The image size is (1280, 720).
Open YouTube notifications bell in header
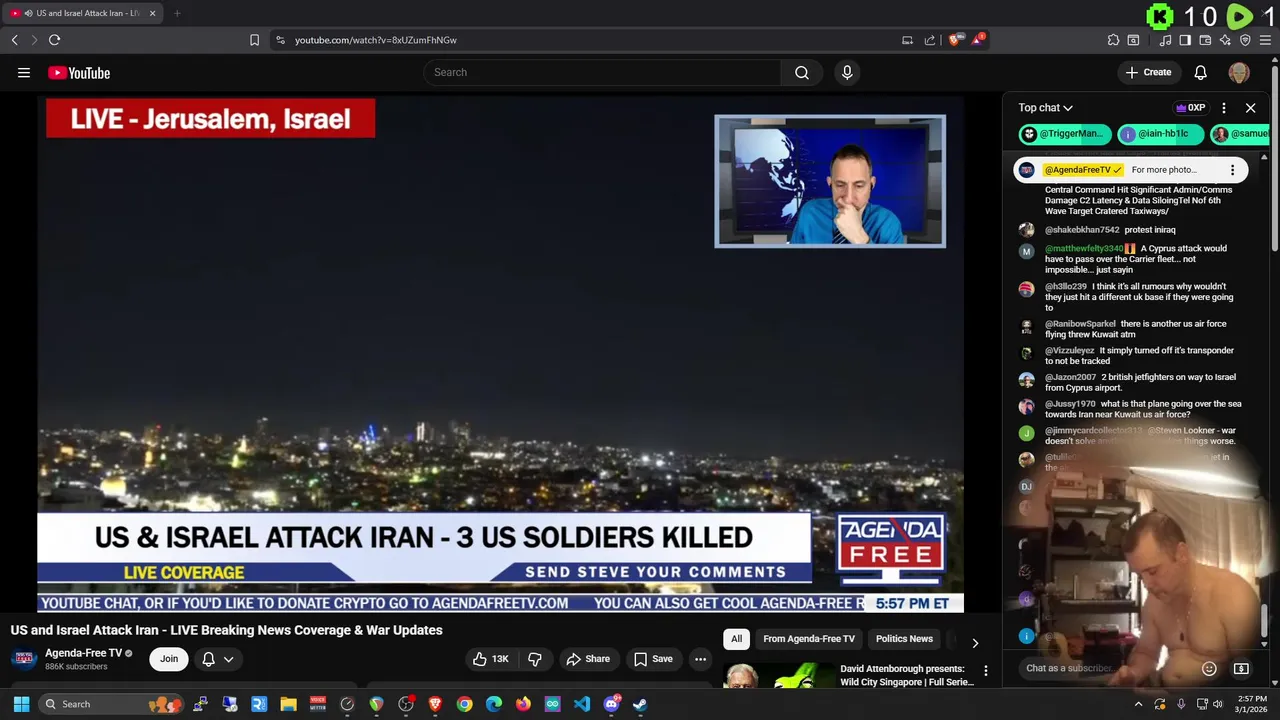tap(1201, 72)
